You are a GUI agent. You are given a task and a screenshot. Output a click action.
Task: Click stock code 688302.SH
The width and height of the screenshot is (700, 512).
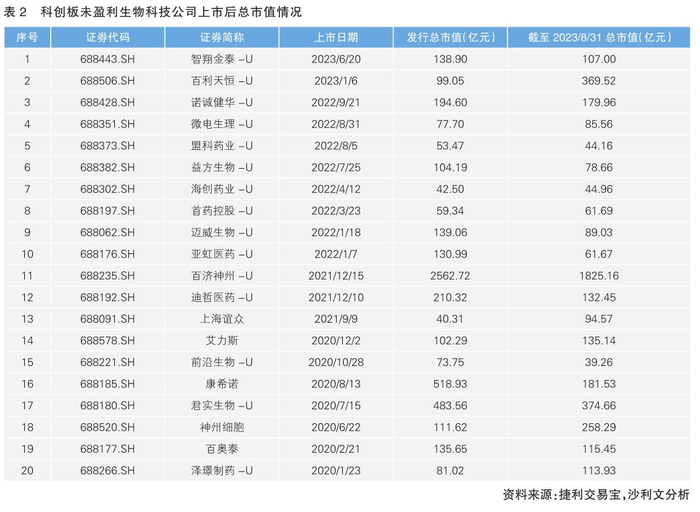(108, 189)
